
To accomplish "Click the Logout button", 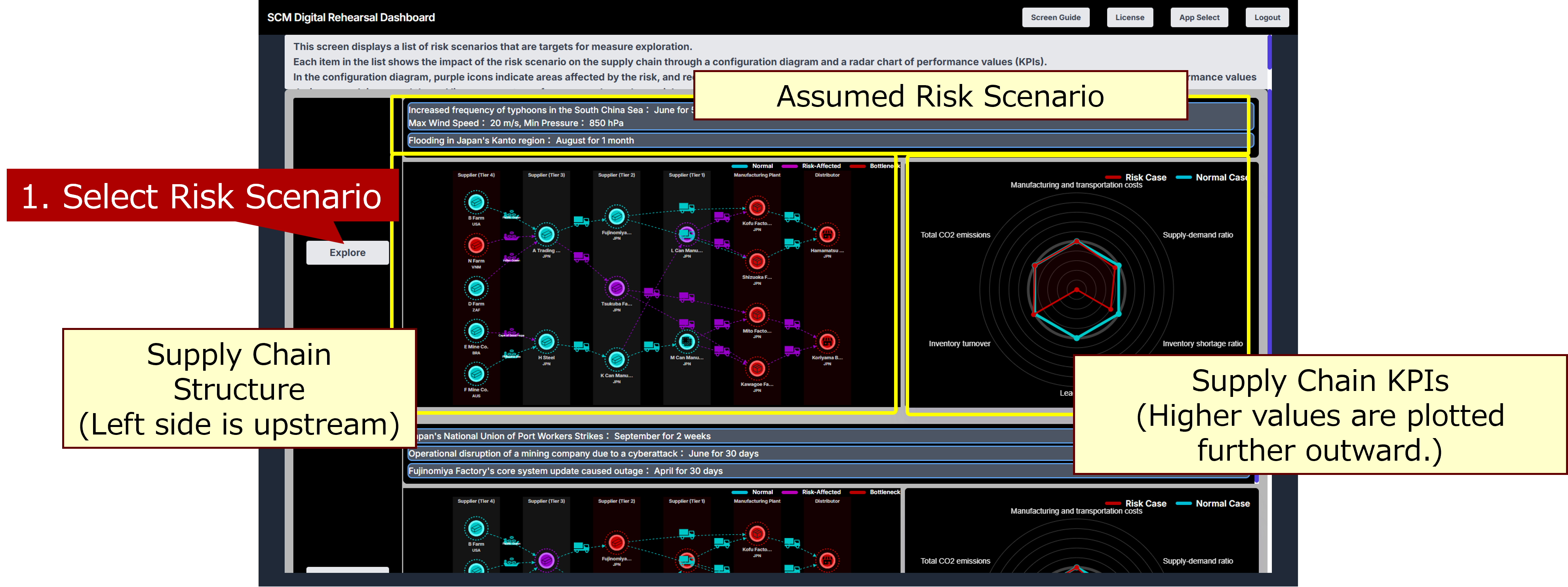I will pyautogui.click(x=1267, y=18).
